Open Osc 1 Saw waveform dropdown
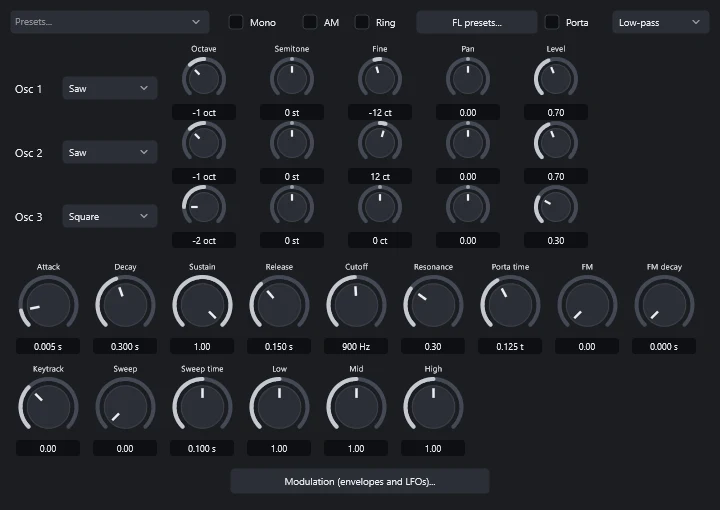Viewport: 720px width, 510px height. tap(110, 88)
